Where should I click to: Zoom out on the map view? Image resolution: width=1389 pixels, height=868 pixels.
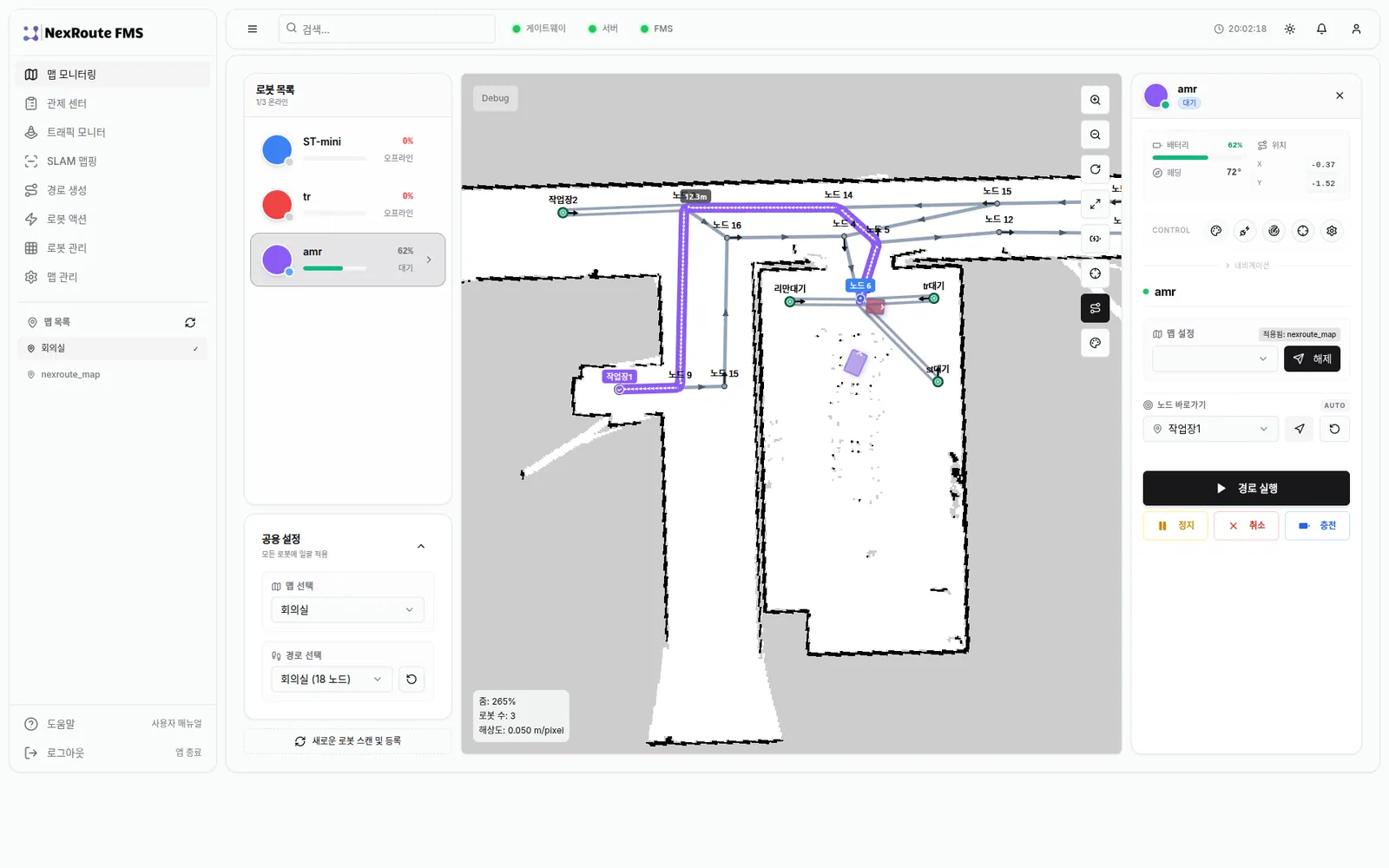(1095, 135)
